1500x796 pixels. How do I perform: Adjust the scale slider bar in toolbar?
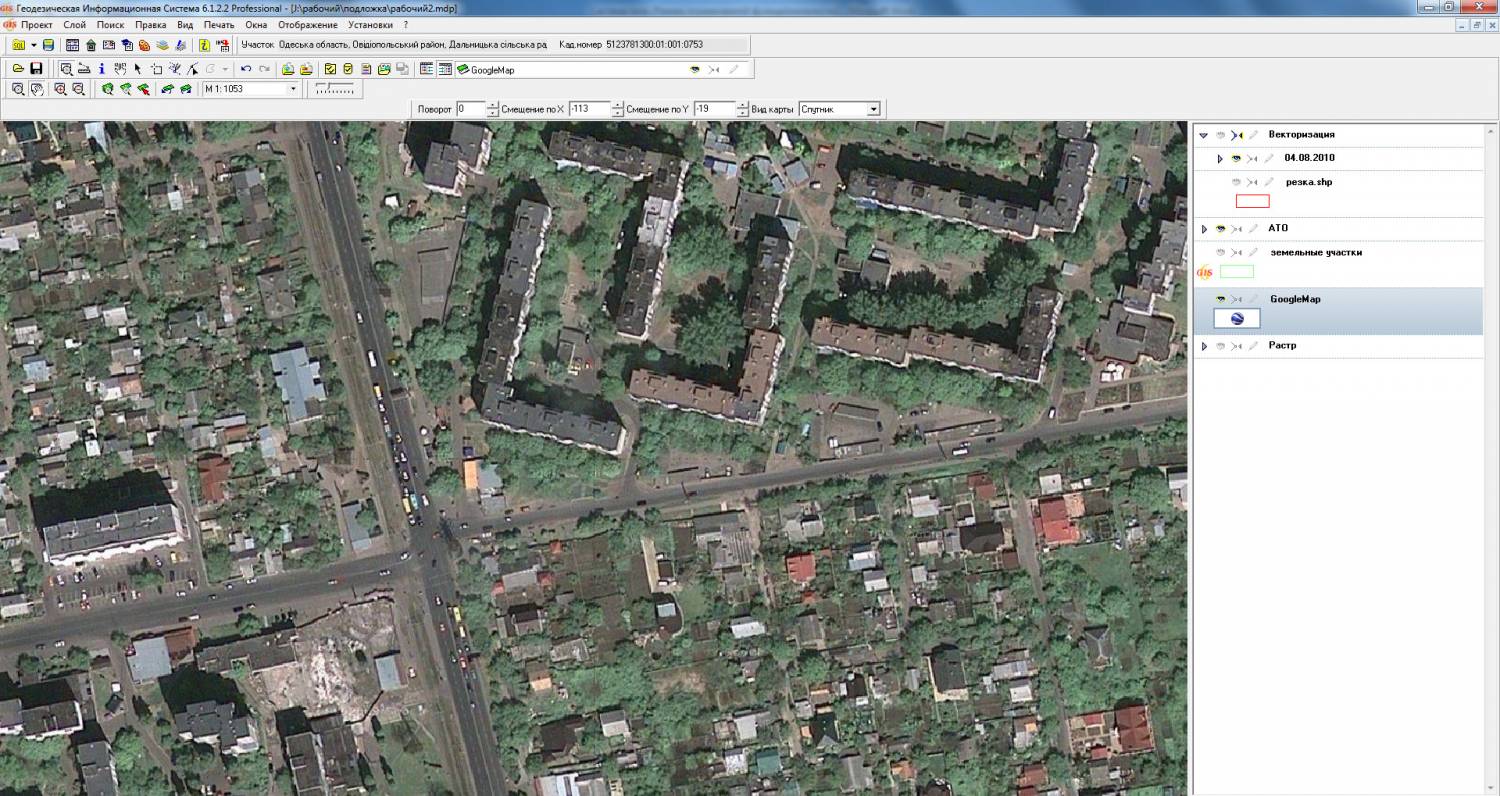tap(335, 88)
